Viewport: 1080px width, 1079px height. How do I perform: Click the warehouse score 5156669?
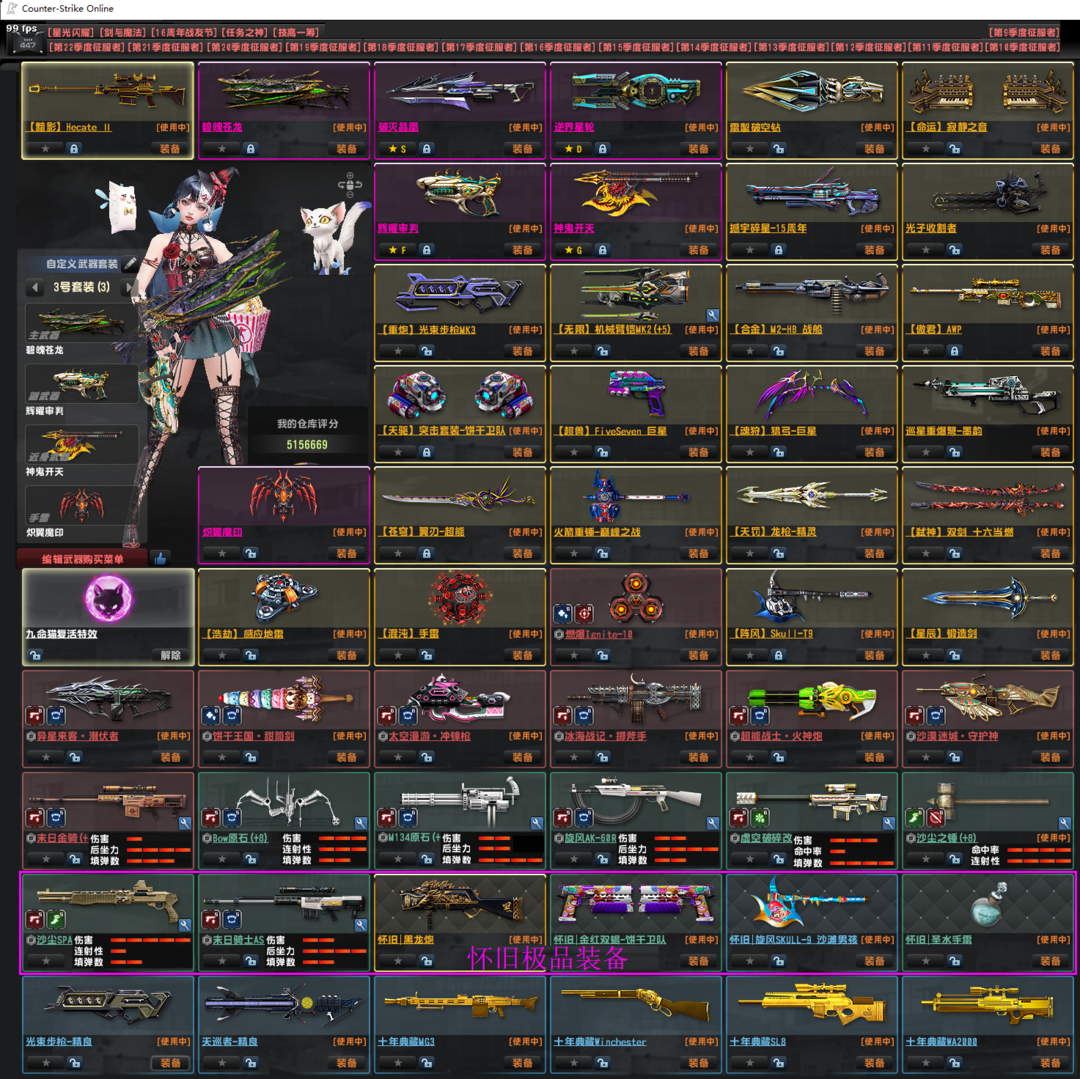click(x=307, y=445)
